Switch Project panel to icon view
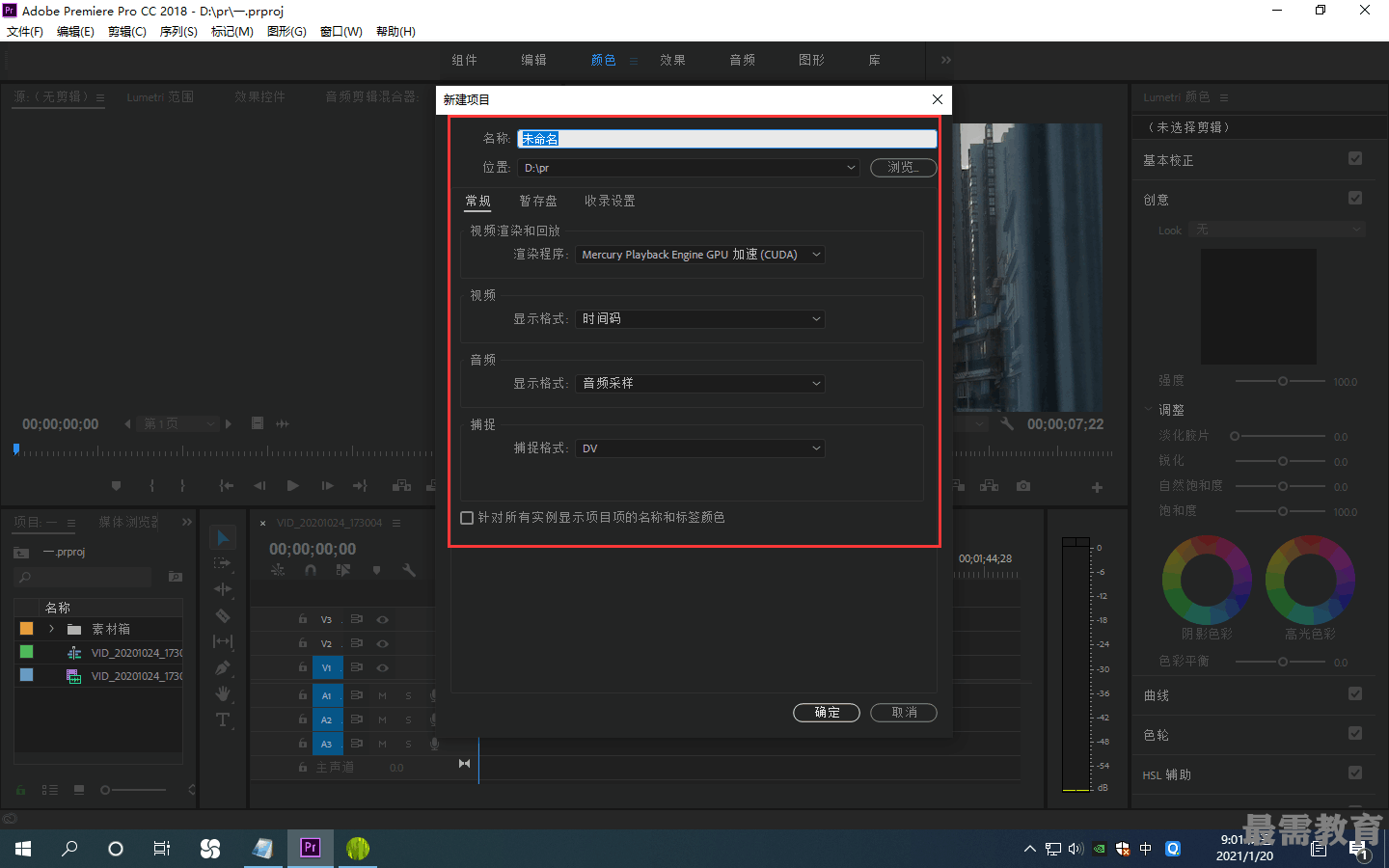The height and width of the screenshot is (868, 1389). [79, 790]
